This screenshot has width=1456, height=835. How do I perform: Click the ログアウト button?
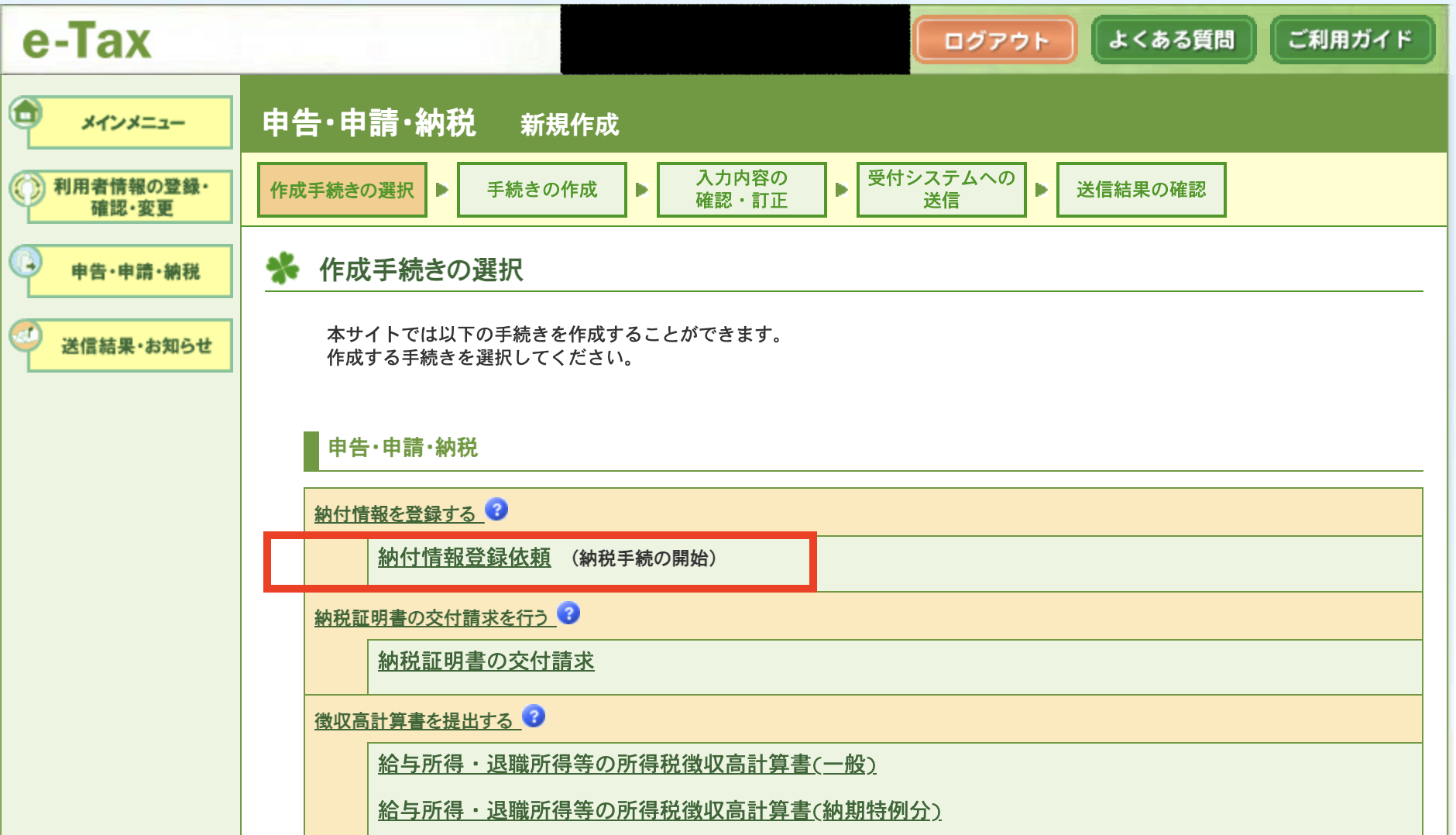(995, 40)
